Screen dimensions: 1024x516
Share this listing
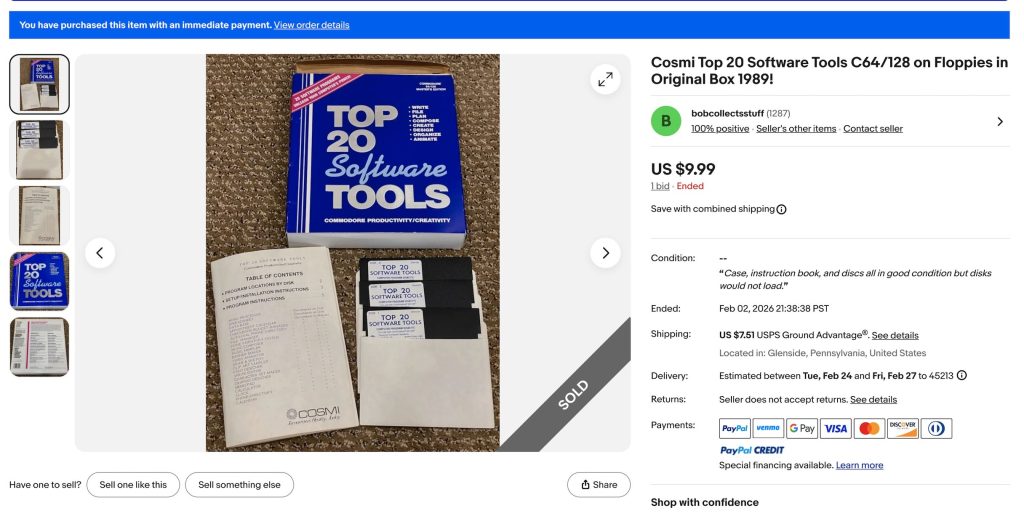coord(599,485)
